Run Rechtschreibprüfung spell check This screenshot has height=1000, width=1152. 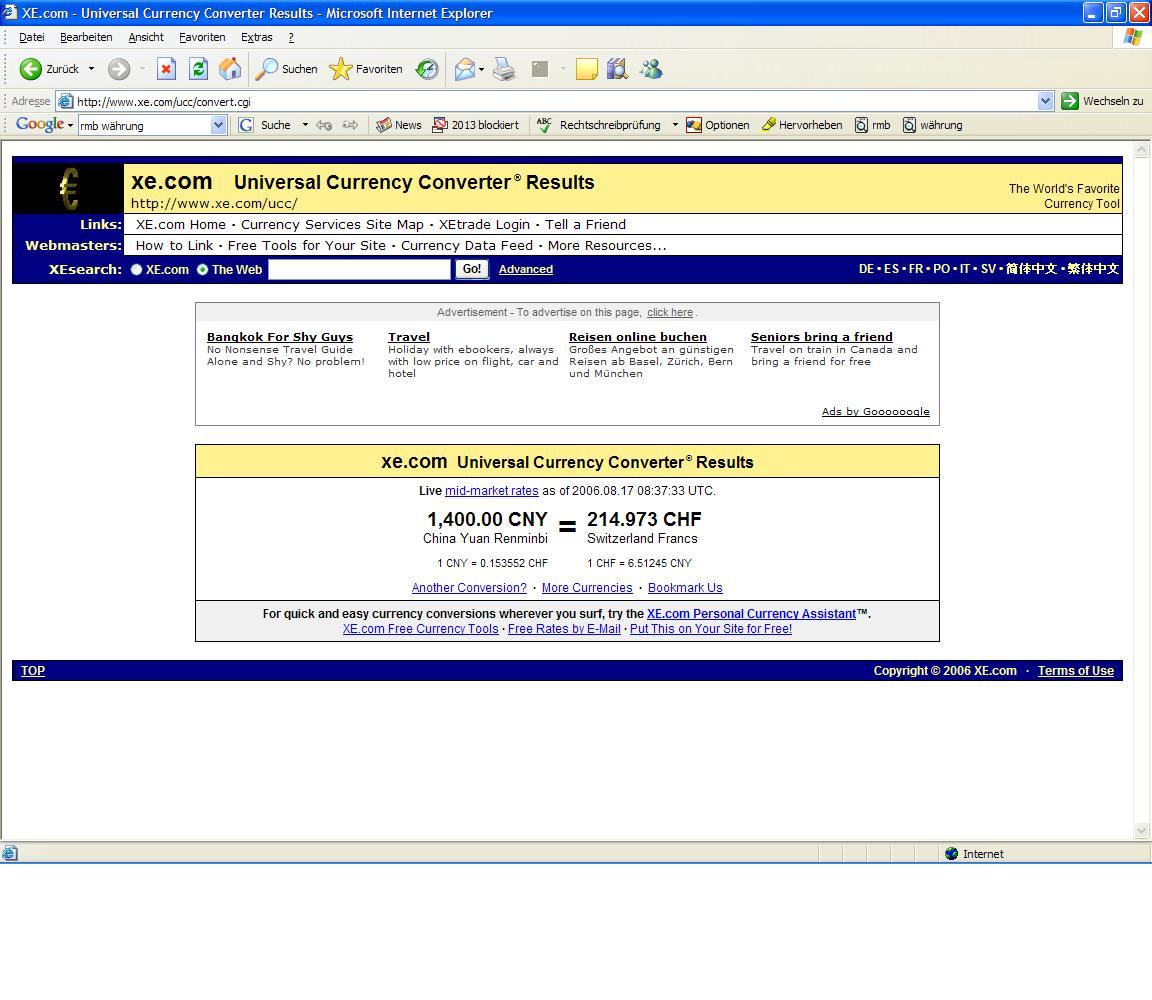pos(599,125)
